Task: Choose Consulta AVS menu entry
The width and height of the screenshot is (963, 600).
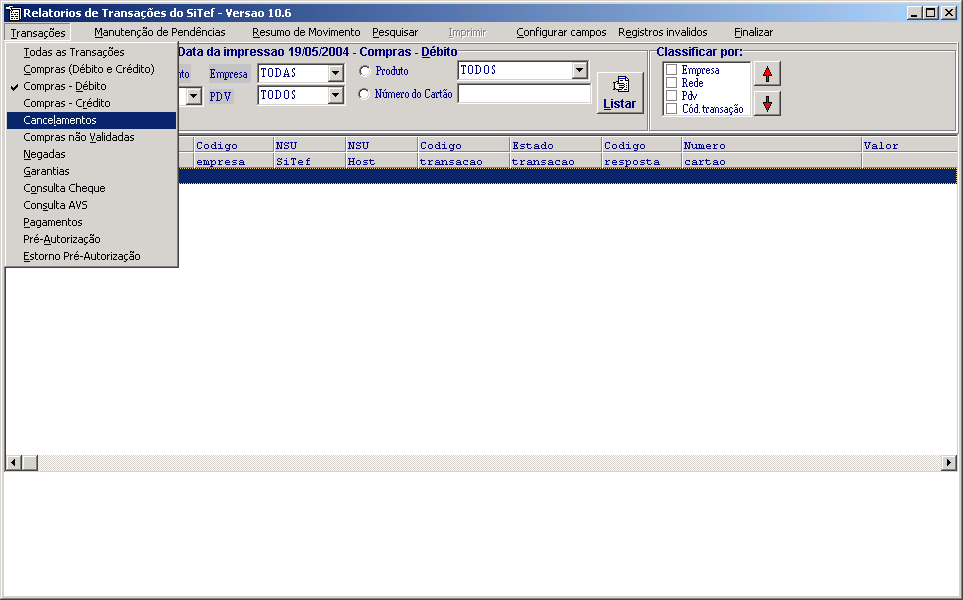Action: tap(92, 206)
